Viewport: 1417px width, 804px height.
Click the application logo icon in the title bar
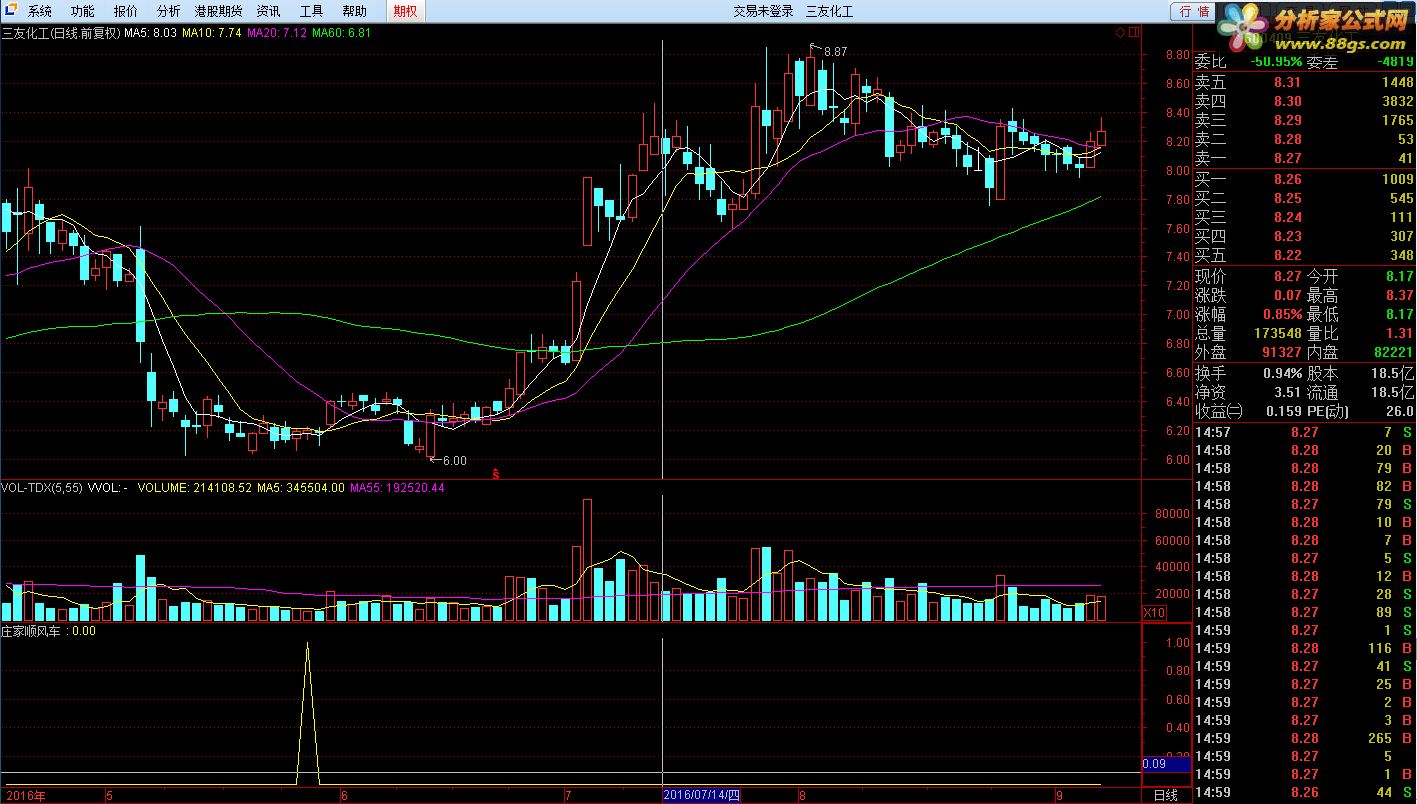click(x=9, y=11)
